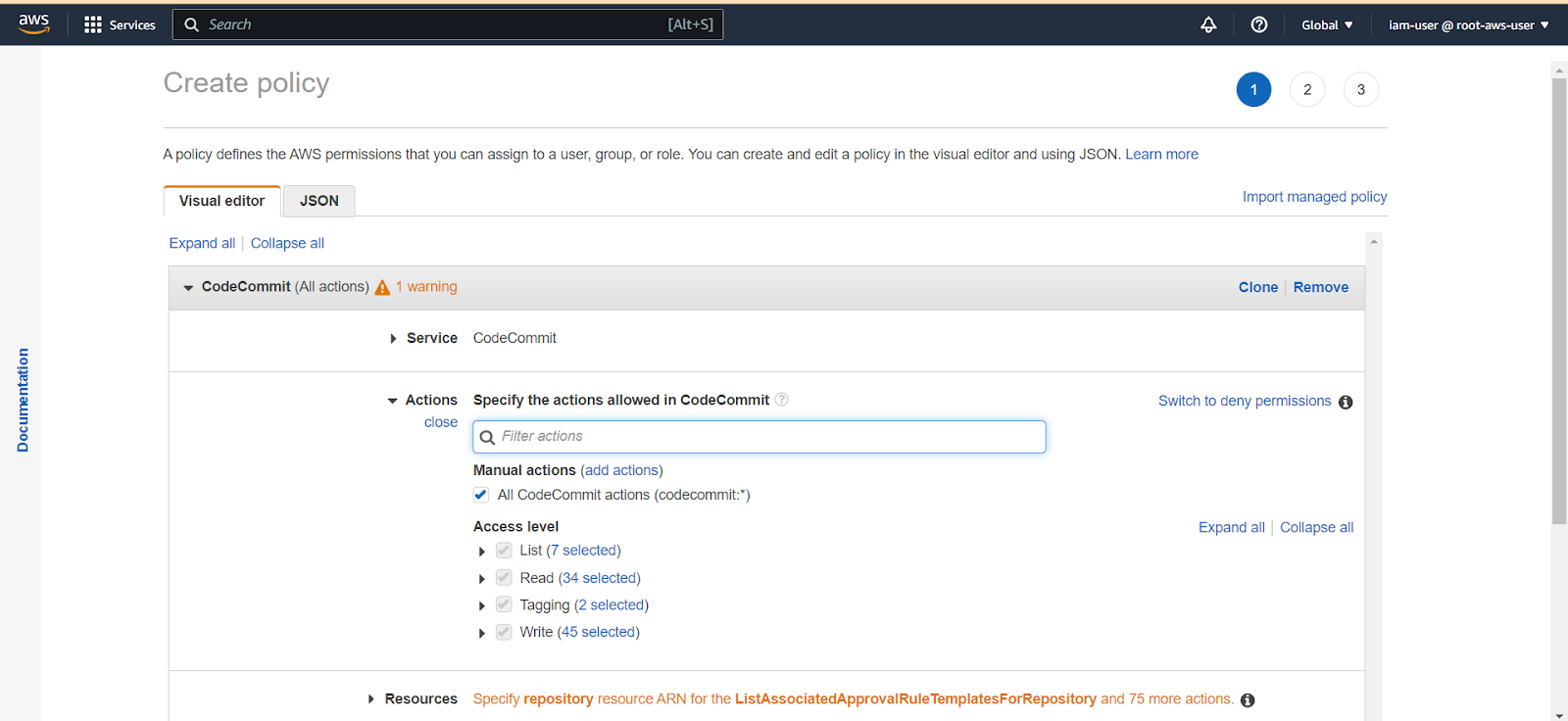The image size is (1568, 721).
Task: Expand all access levels
Action: [1232, 527]
